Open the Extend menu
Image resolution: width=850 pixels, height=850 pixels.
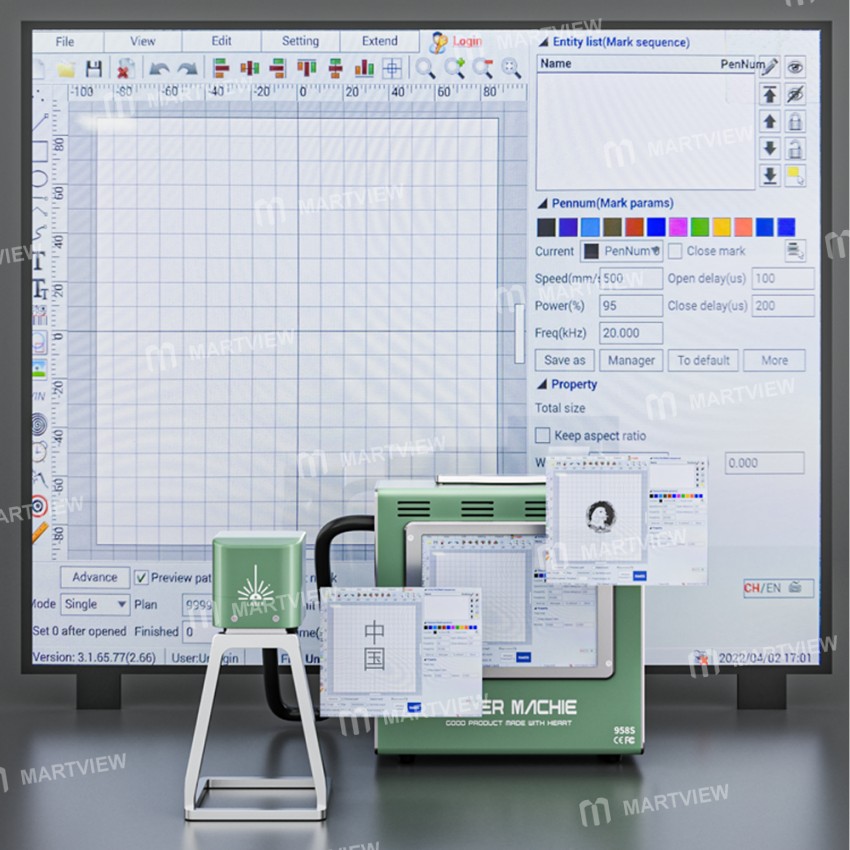point(379,41)
